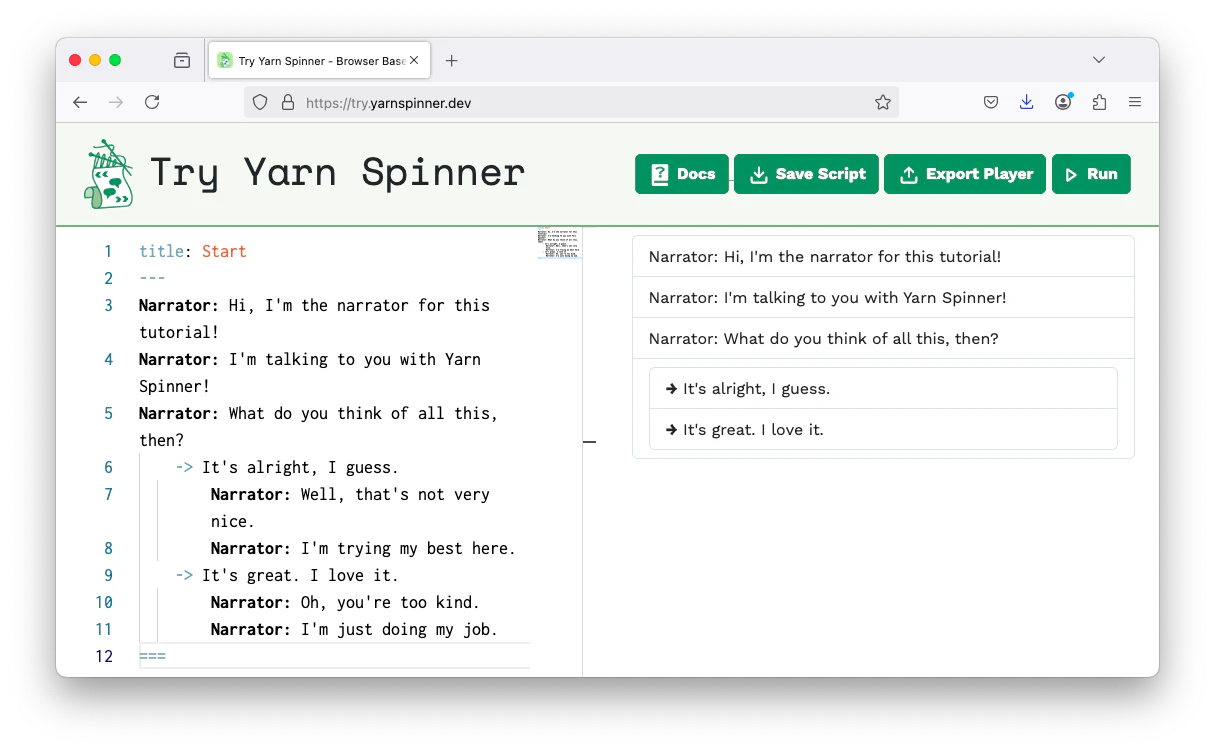Bookmark this page with star icon
Screen dimensions: 1215x751
tap(882, 102)
